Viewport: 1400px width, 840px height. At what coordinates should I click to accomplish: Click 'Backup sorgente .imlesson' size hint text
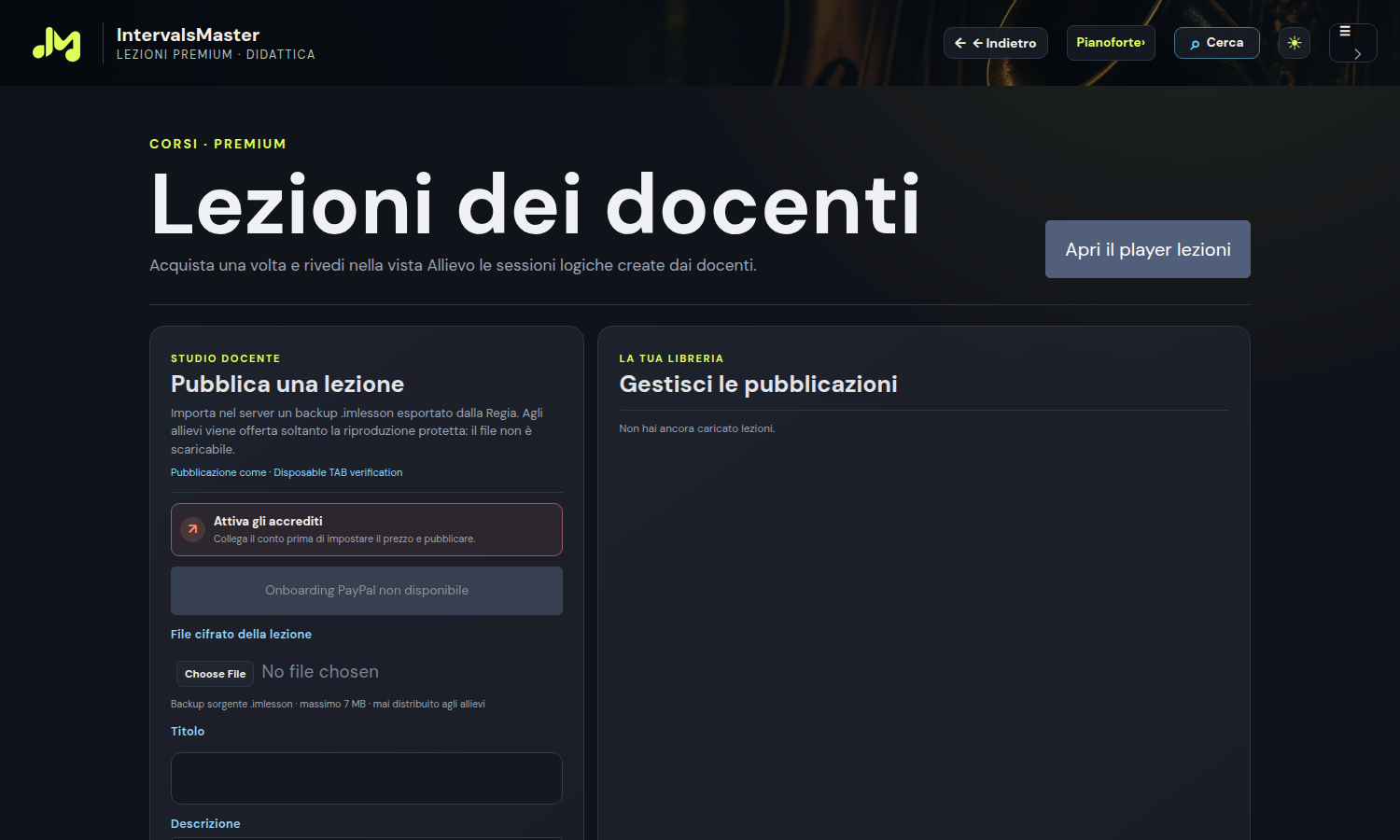328,704
